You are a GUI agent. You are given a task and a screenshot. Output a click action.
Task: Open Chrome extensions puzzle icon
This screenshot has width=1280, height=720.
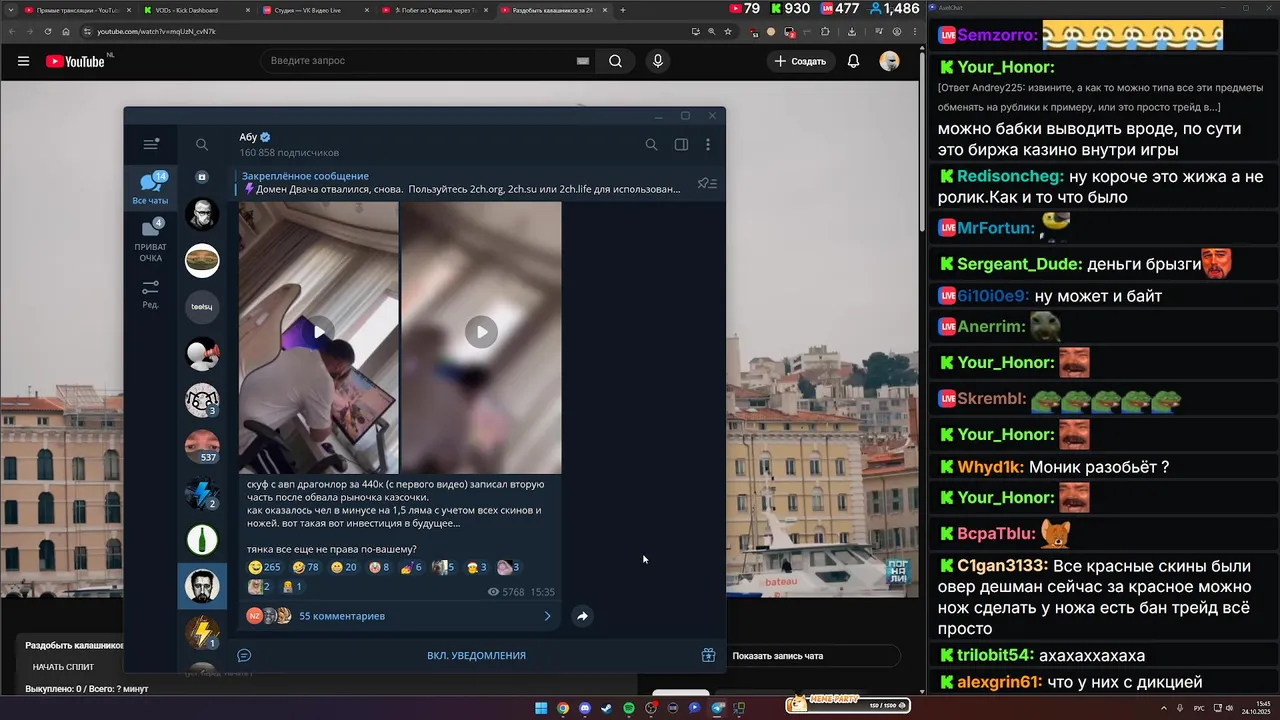point(825,31)
